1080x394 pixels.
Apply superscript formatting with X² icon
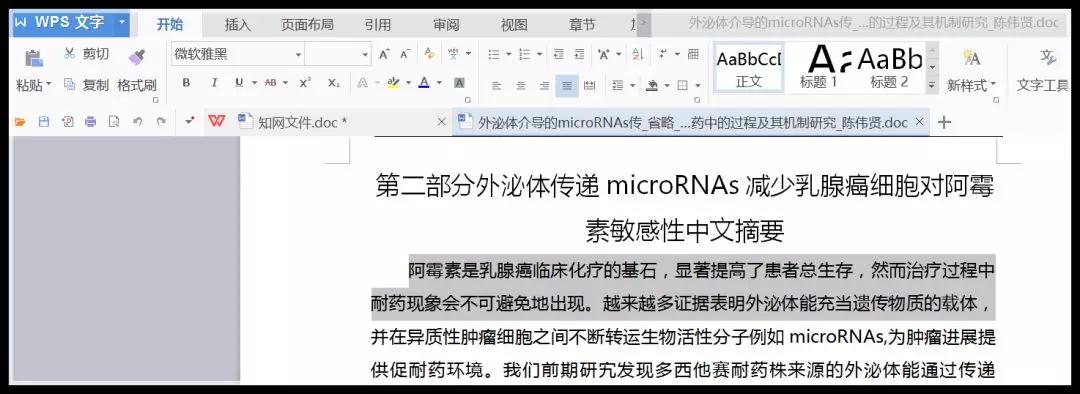click(305, 83)
